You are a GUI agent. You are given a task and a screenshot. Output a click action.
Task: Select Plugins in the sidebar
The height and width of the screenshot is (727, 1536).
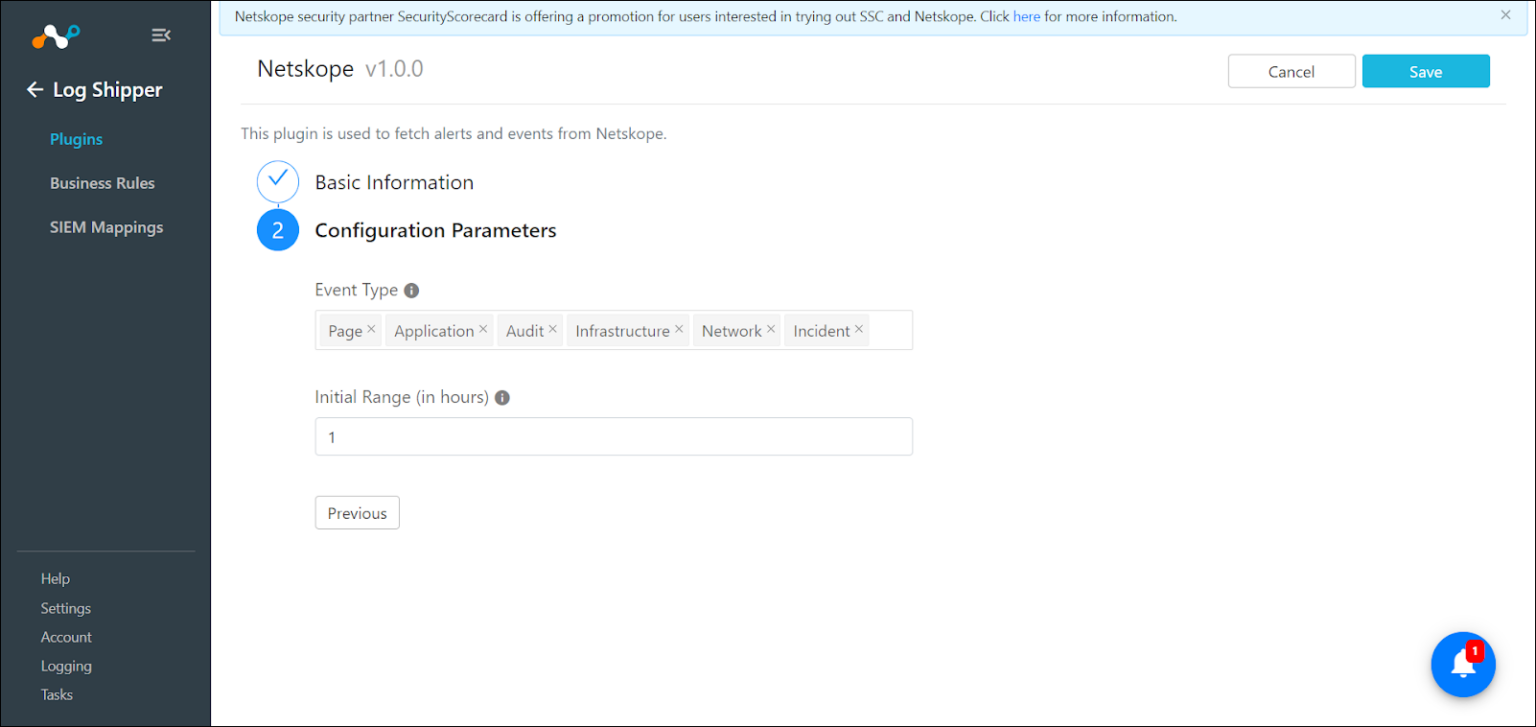coord(76,139)
